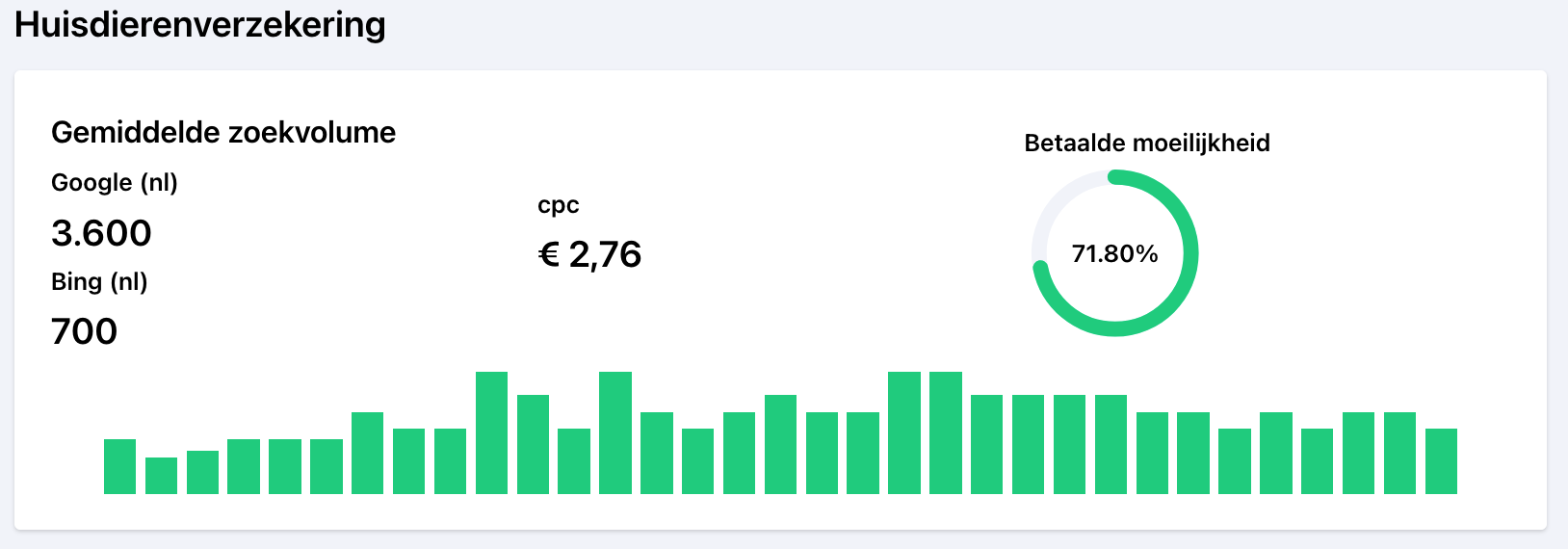Click the Huisdierenverzekering page heading

[200, 25]
